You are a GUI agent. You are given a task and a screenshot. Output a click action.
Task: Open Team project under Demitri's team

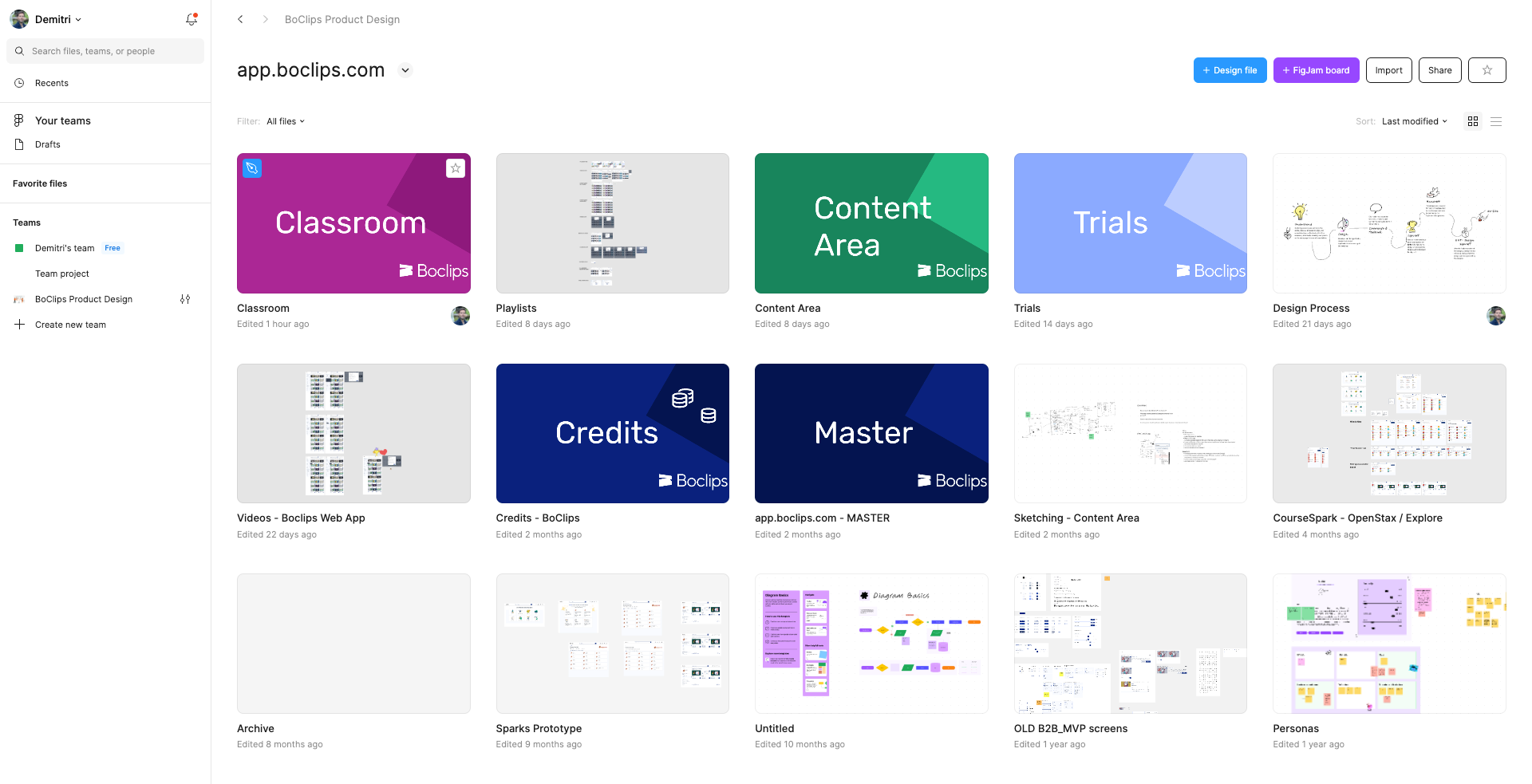pos(62,274)
